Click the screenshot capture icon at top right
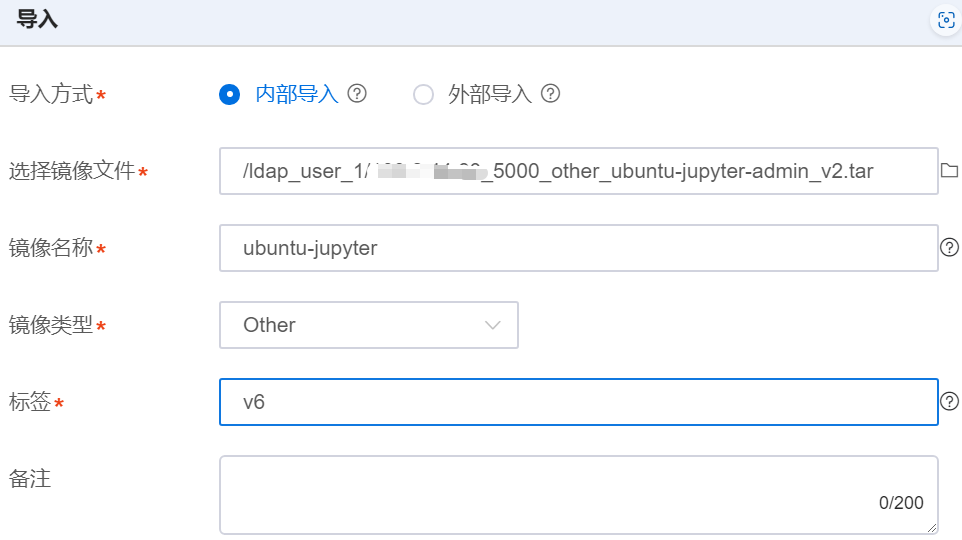 click(x=946, y=20)
